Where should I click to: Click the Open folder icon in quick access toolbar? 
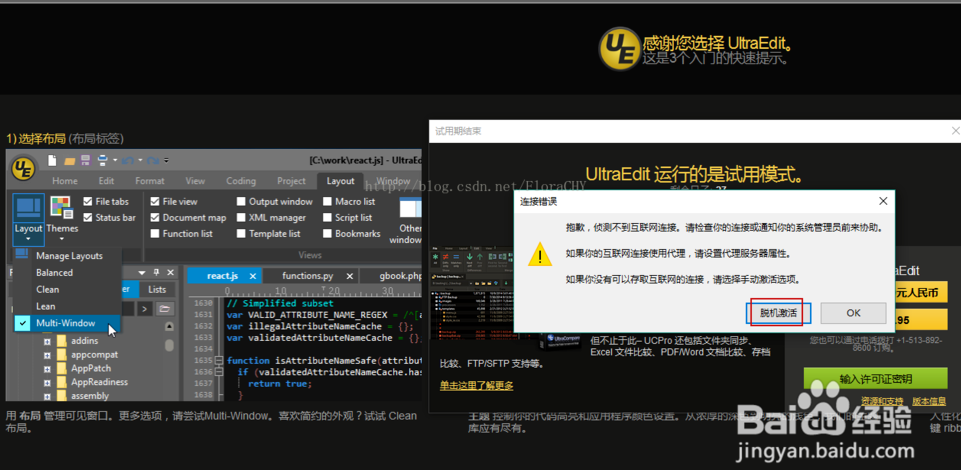point(69,161)
